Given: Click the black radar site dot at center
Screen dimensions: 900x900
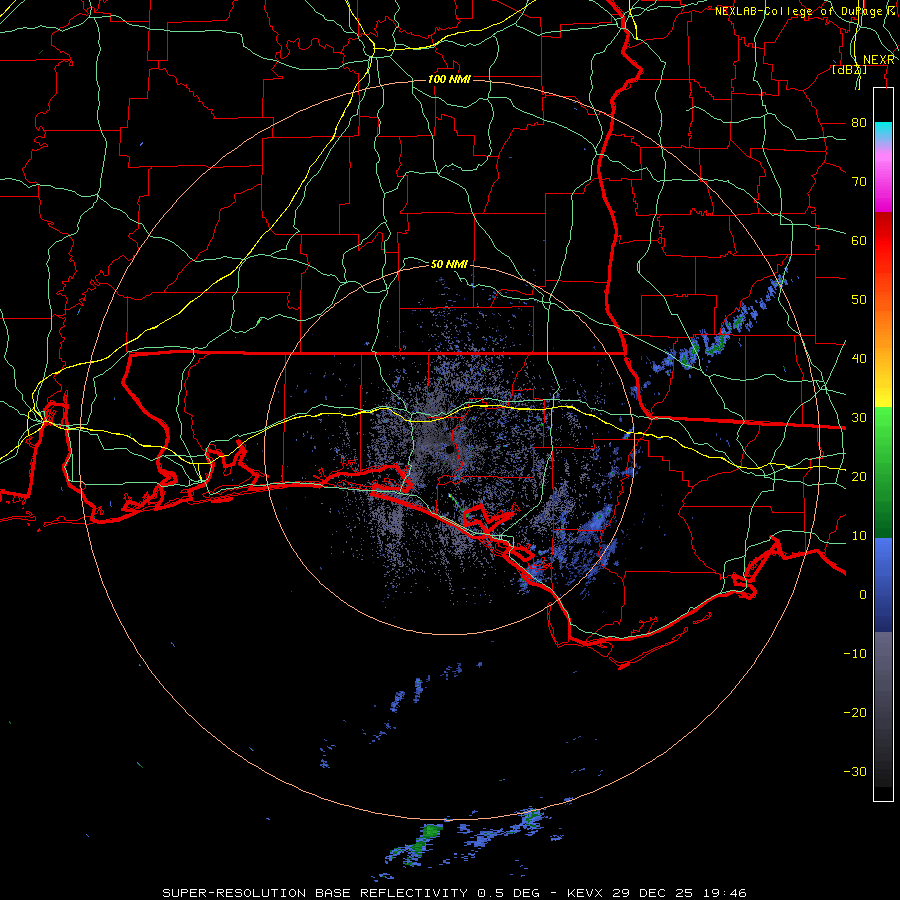Looking at the screenshot, I should [450, 450].
